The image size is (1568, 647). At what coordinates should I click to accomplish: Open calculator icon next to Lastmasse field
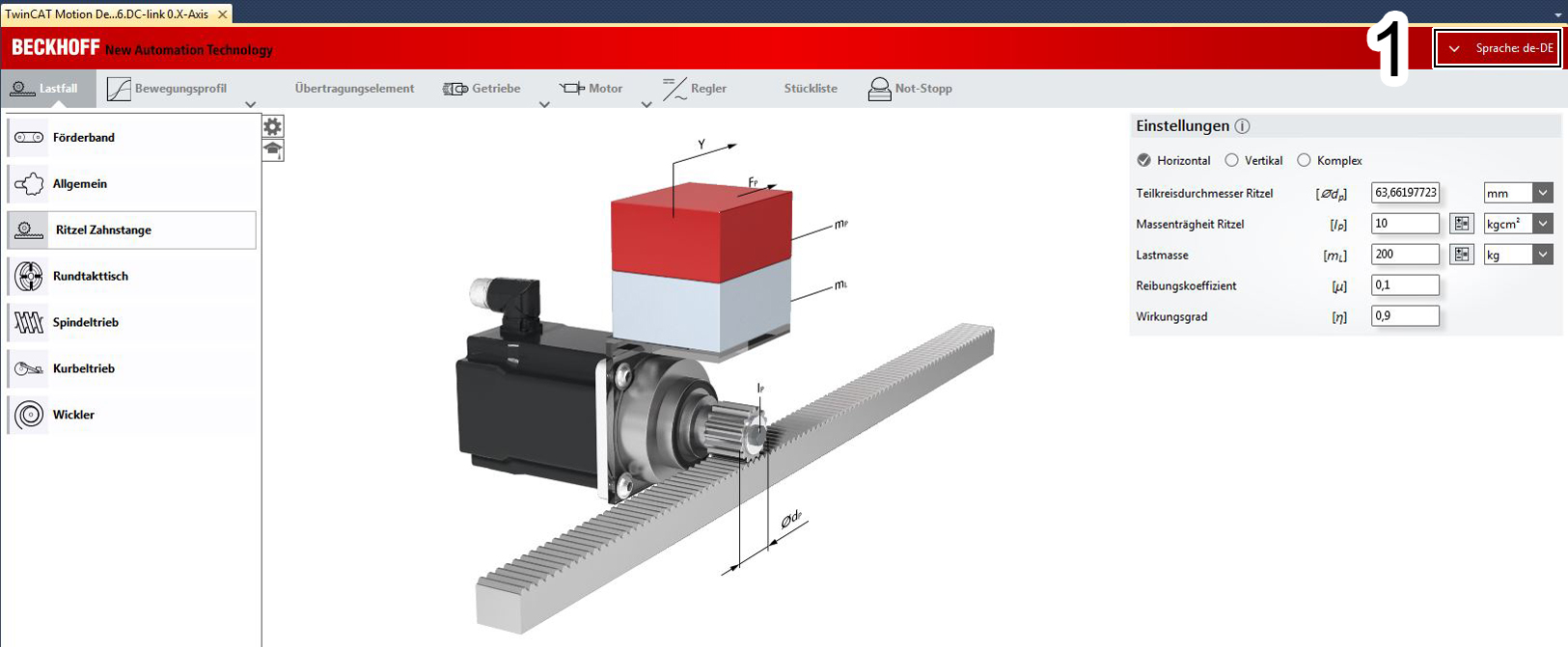1462,255
